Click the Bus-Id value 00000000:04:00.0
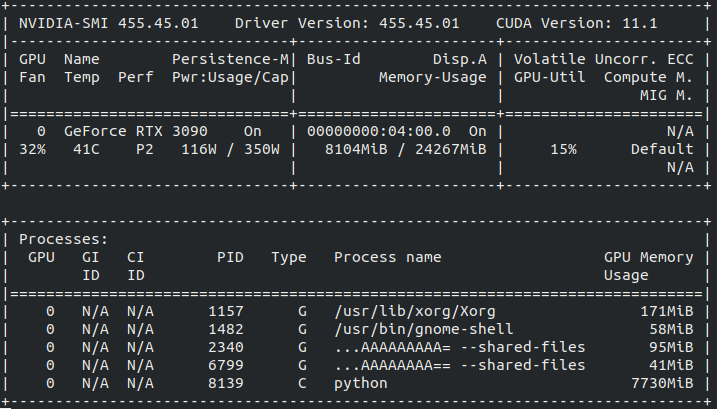The image size is (717, 409). click(379, 131)
